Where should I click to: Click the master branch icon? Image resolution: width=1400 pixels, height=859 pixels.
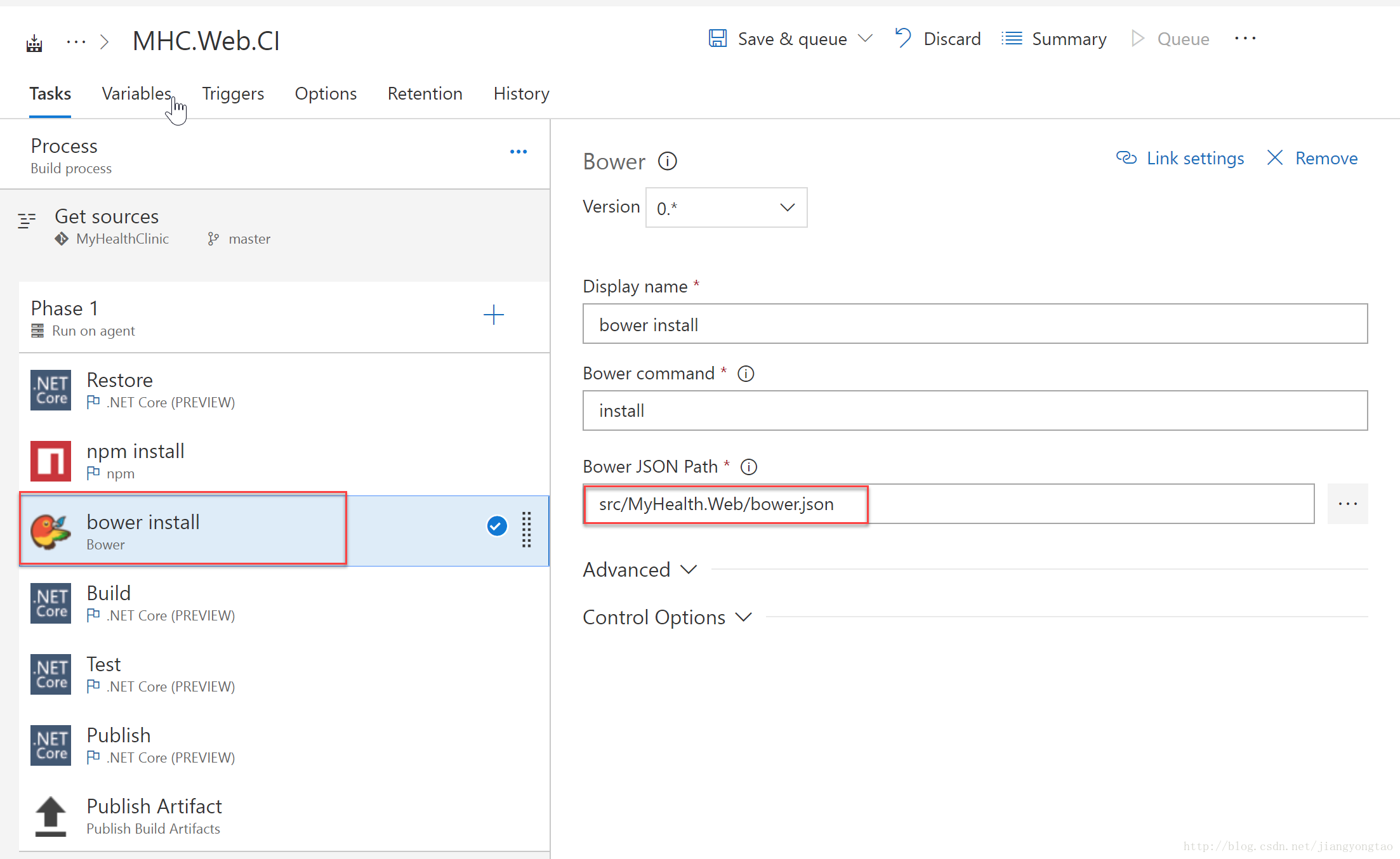coord(213,239)
